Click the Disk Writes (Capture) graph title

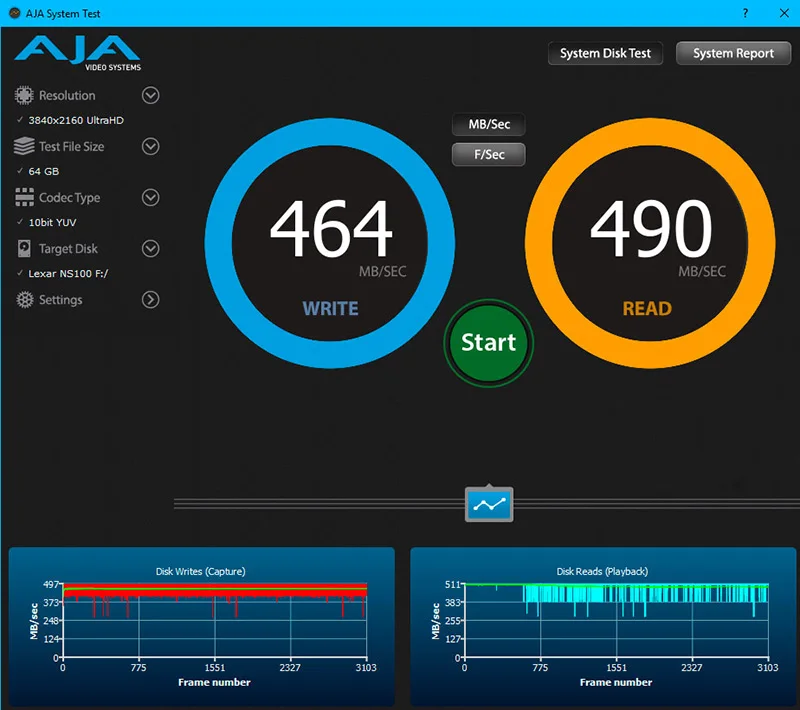[x=201, y=571]
